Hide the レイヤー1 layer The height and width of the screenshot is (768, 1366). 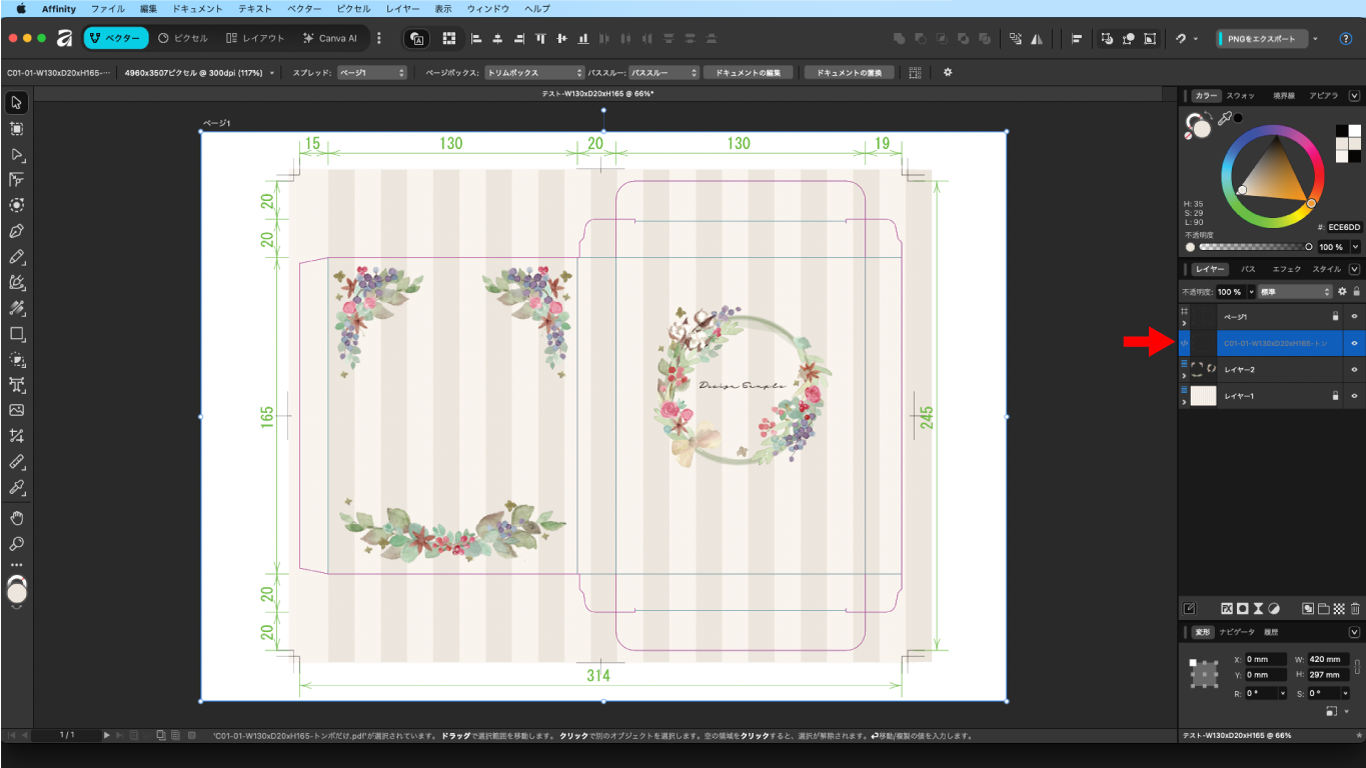(x=1355, y=396)
